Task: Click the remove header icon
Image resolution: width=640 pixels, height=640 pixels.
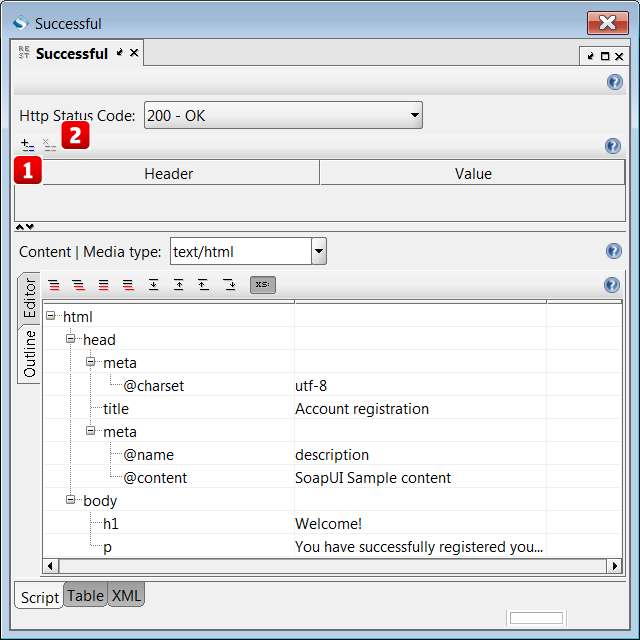Action: click(49, 145)
